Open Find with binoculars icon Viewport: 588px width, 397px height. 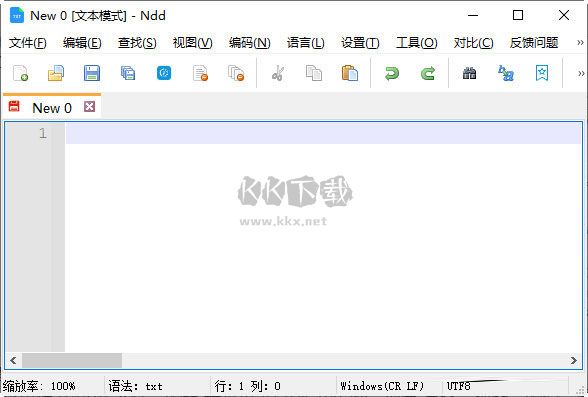(469, 73)
